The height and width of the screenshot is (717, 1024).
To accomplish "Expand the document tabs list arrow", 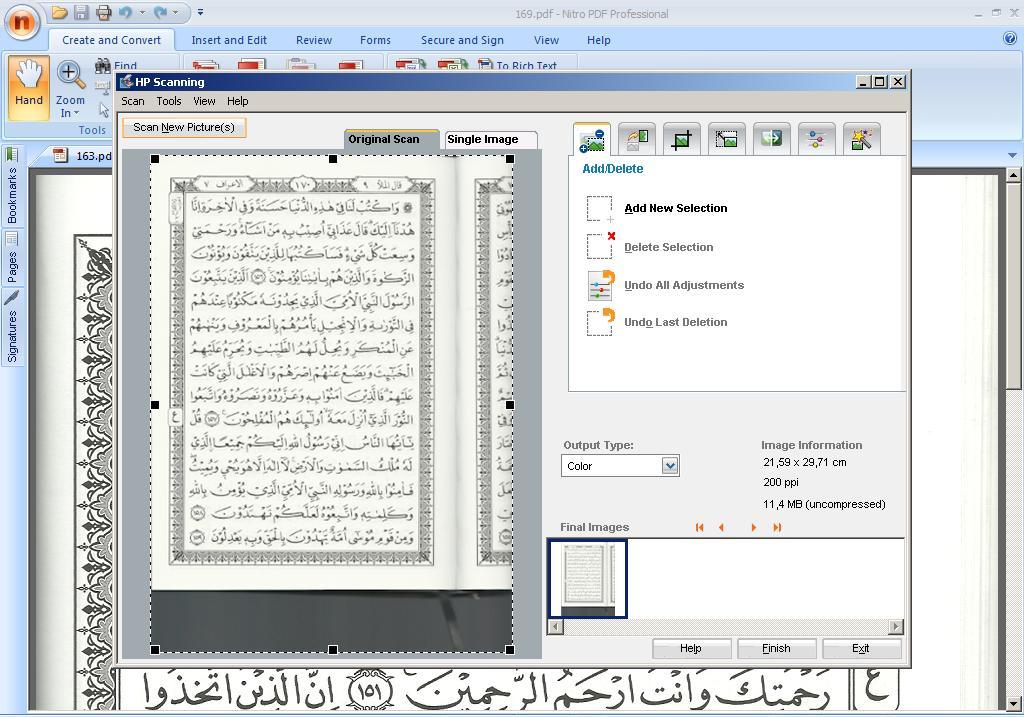I will pos(1012,155).
